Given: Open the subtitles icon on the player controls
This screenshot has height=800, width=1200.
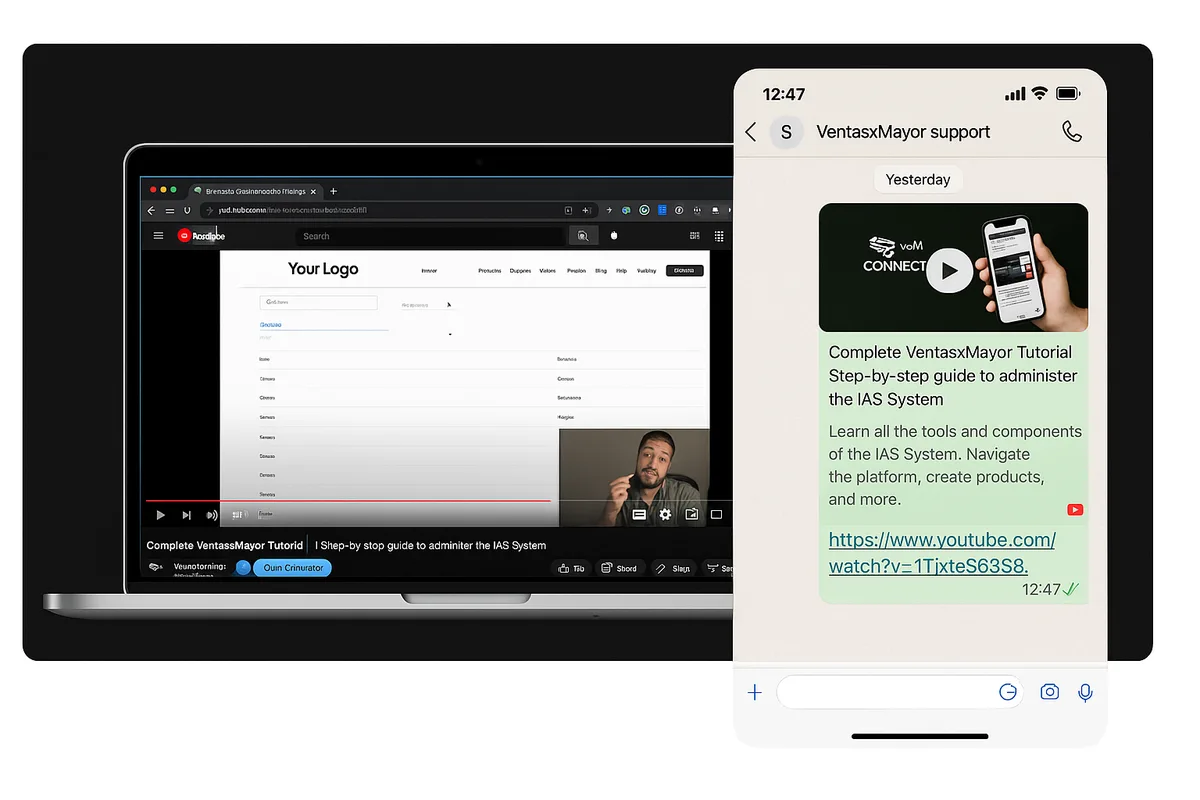Looking at the screenshot, I should (x=639, y=514).
